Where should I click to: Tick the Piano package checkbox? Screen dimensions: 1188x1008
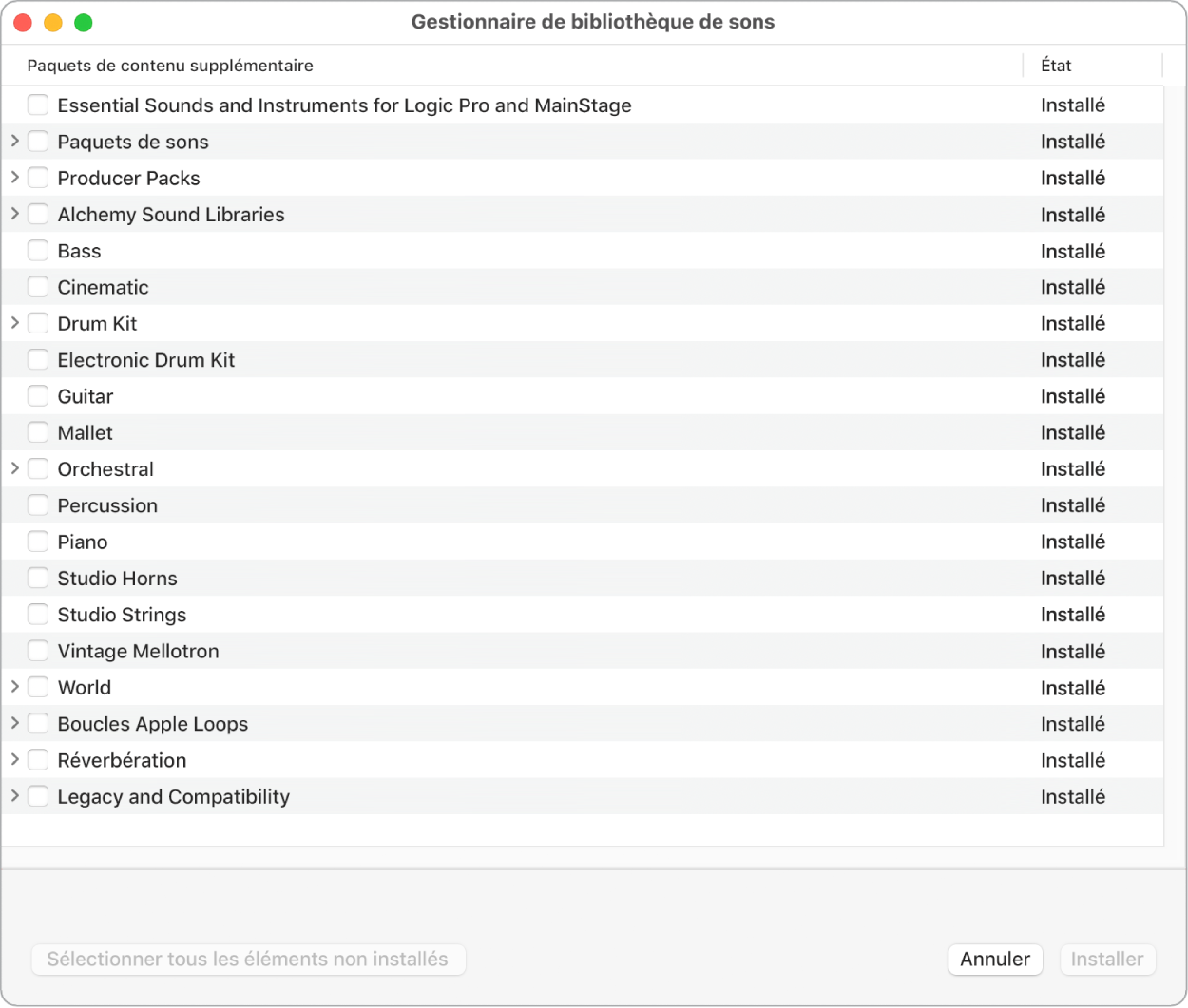38,542
